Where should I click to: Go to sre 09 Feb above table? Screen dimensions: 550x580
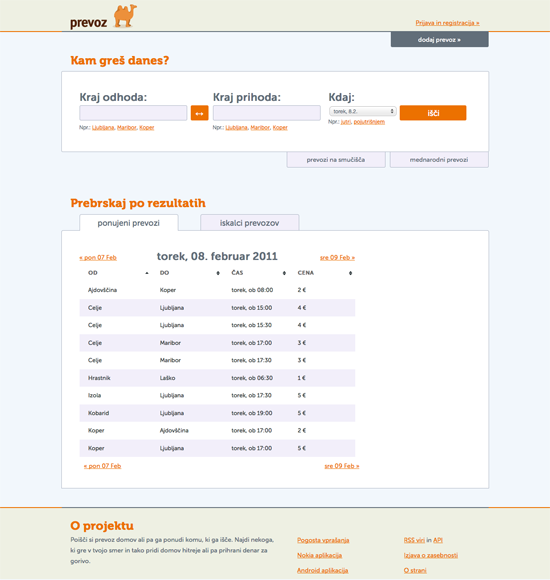click(337, 257)
